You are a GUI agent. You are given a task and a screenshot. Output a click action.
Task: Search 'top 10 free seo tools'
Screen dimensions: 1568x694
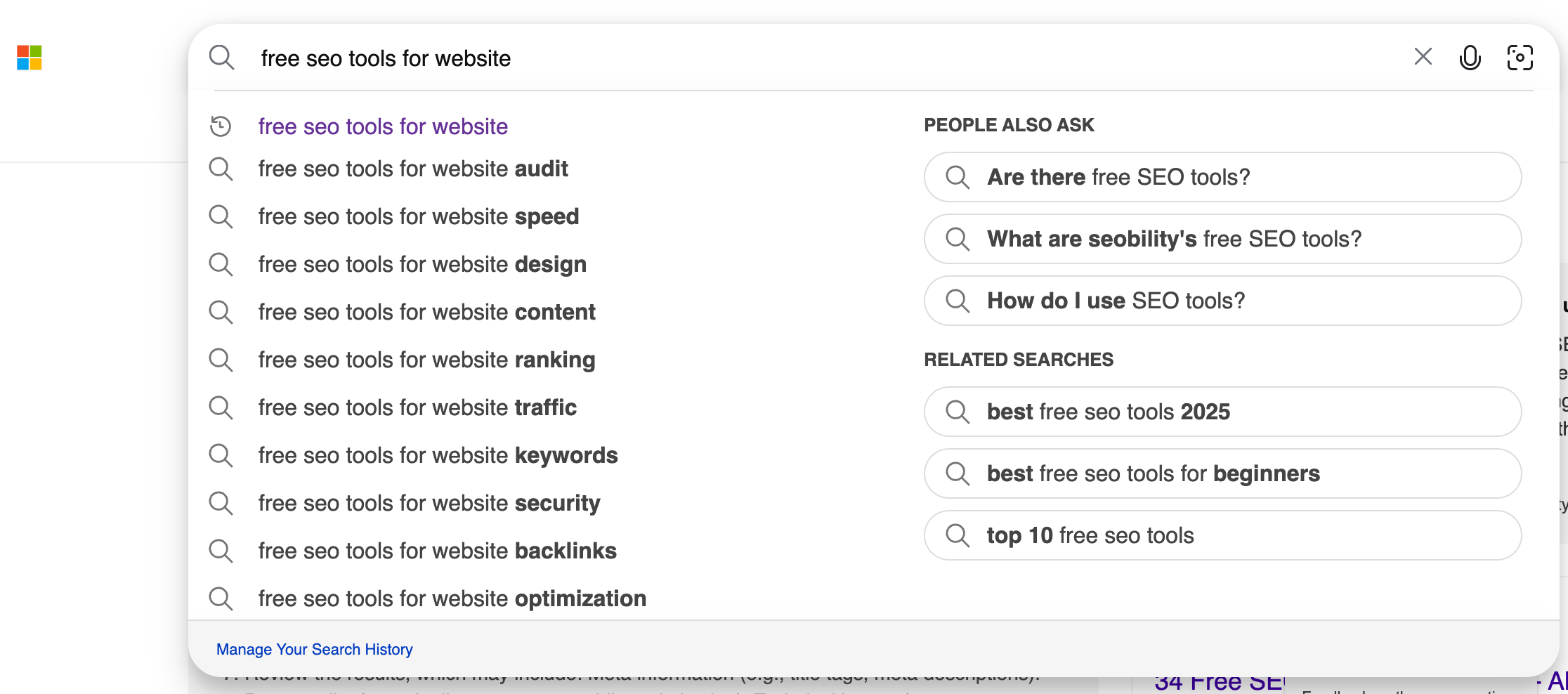[1223, 535]
